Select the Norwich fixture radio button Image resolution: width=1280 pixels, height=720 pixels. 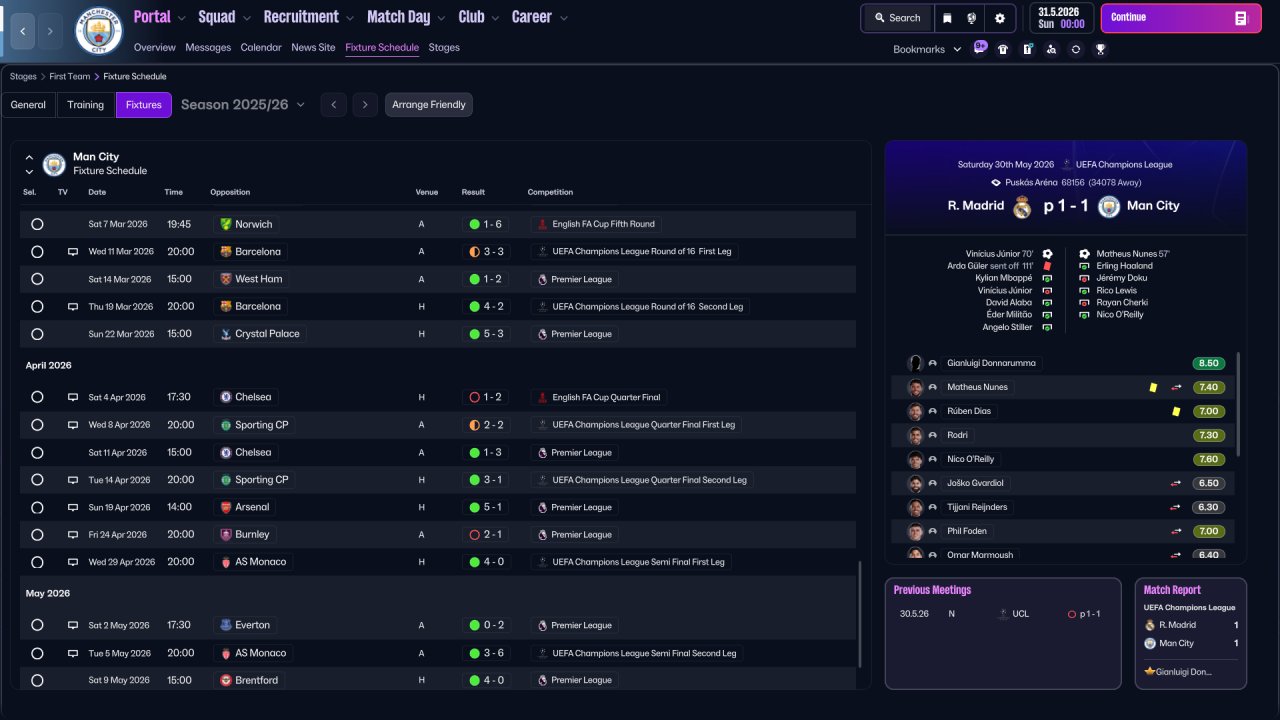point(37,224)
